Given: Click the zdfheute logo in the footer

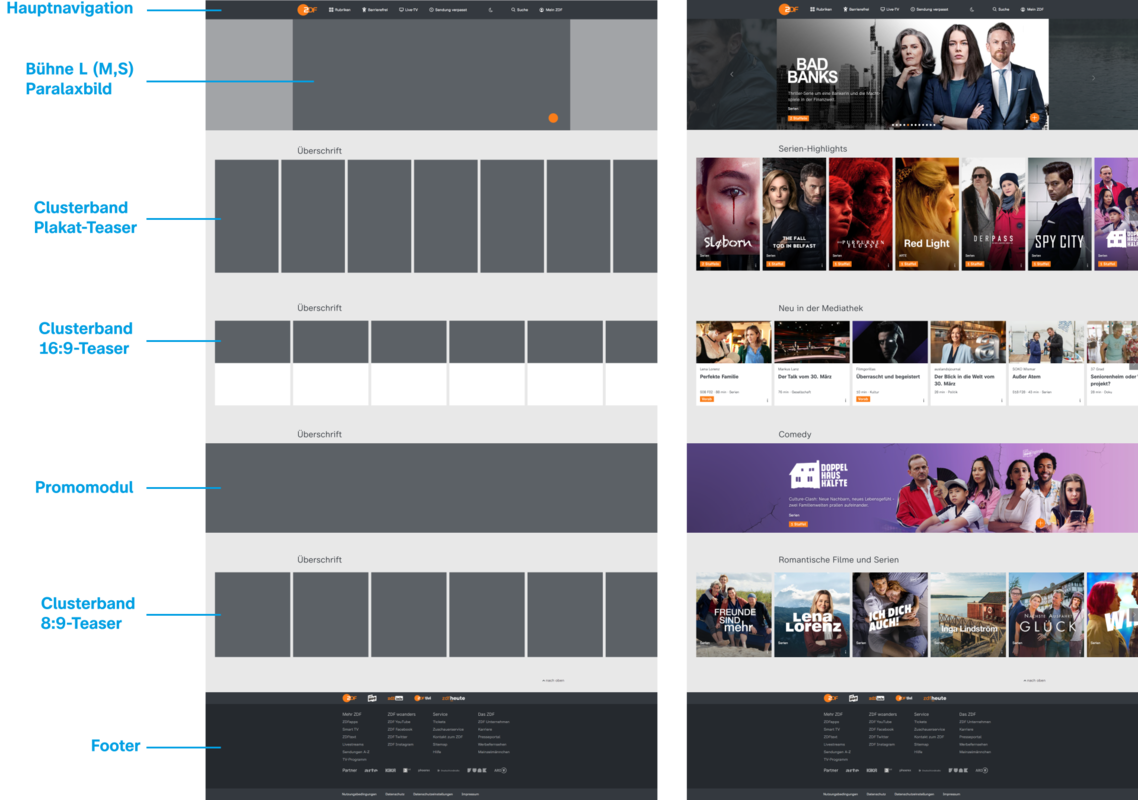Looking at the screenshot, I should (934, 697).
